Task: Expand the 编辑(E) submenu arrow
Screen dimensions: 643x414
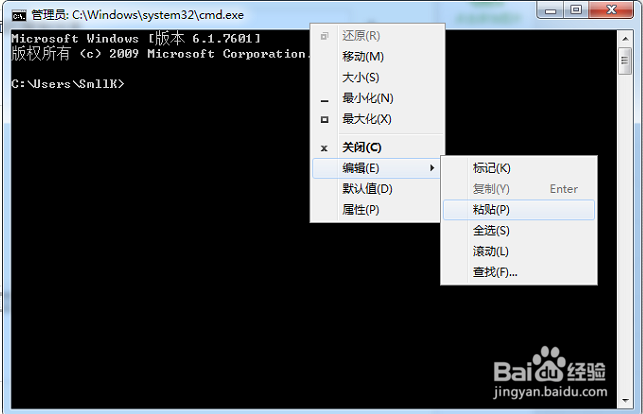Action: [432, 168]
